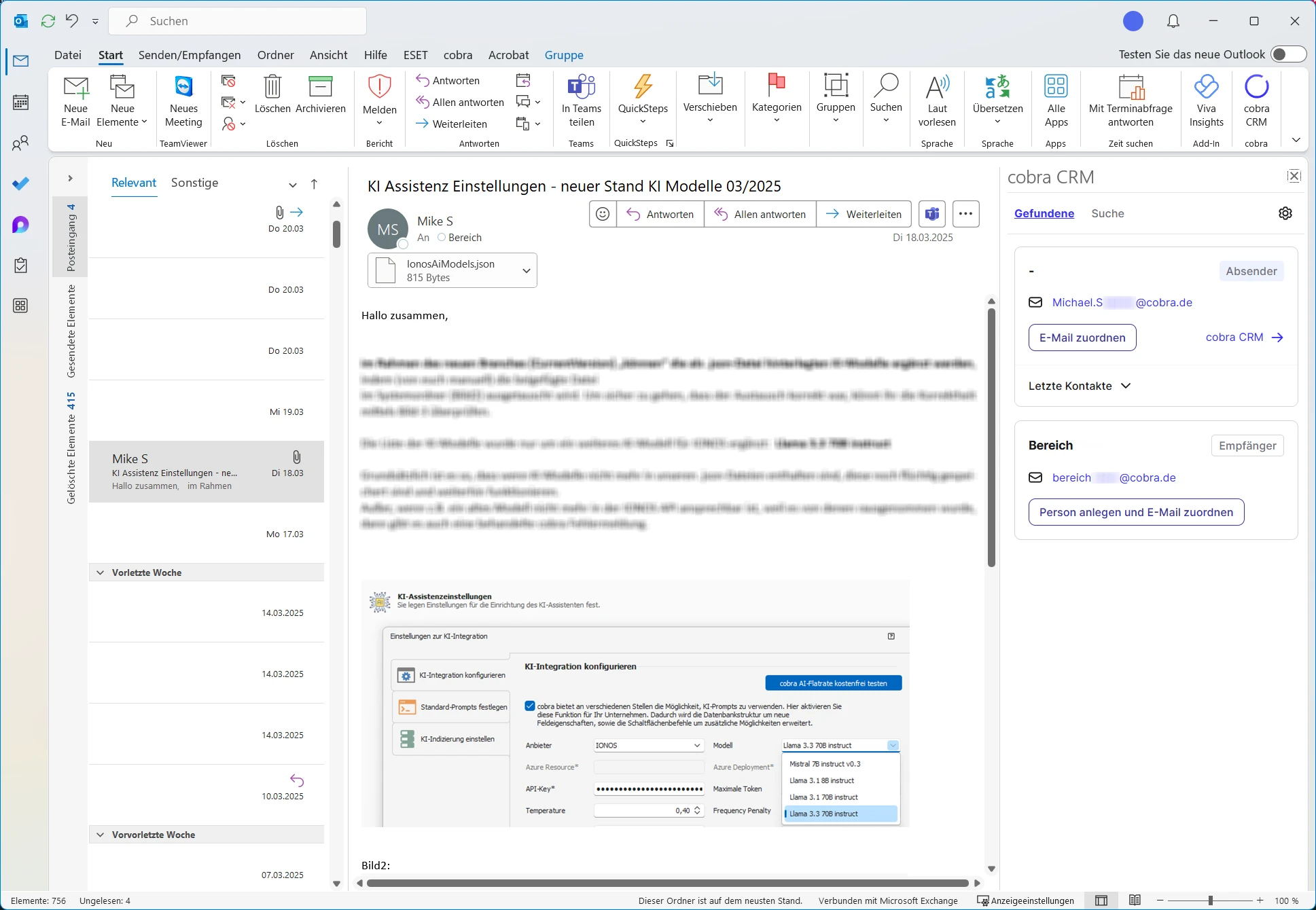Screen dimensions: 1316x910
Task: Open QuickSteps lightning icon
Action: 643,87
